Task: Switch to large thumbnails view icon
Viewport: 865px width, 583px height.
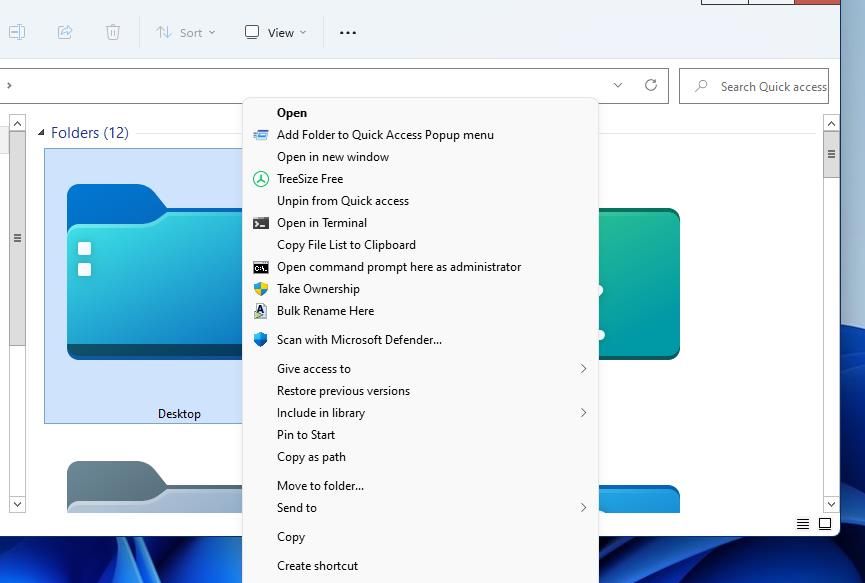Action: pos(825,523)
